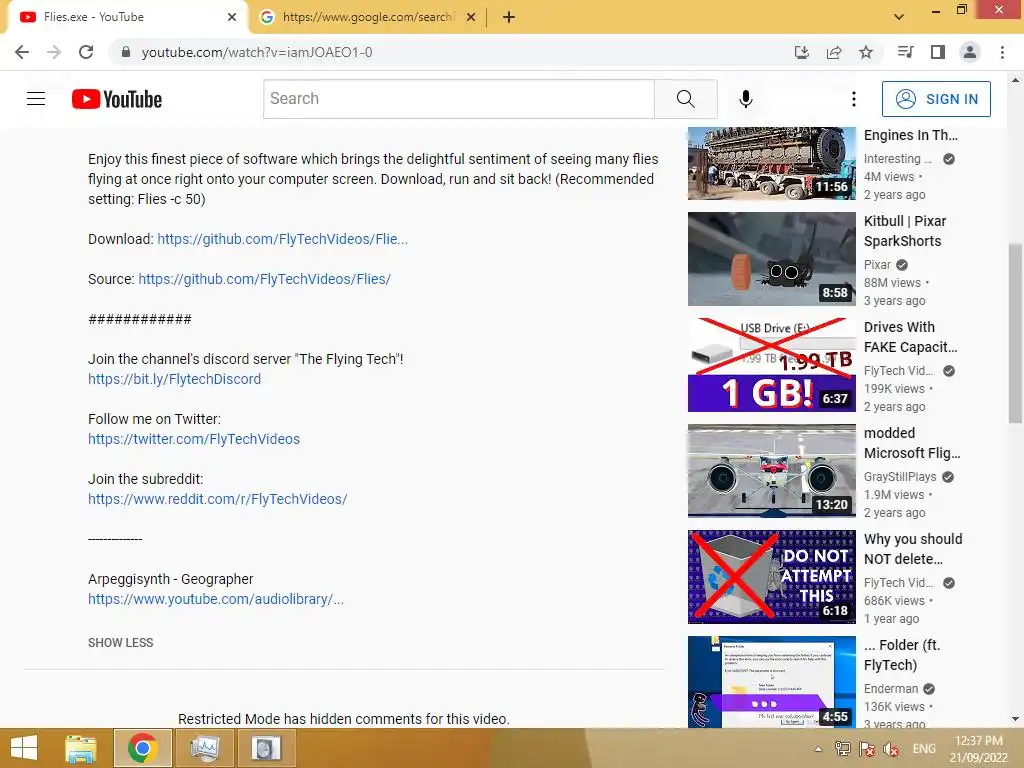Click the scrollbar down arrow

1015,719
